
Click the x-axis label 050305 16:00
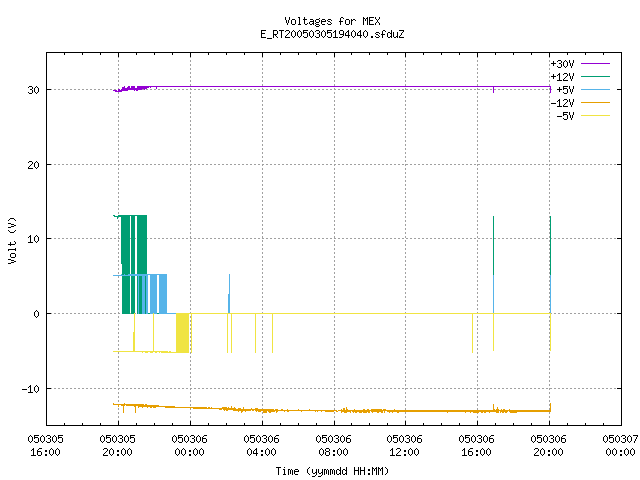pos(45,446)
